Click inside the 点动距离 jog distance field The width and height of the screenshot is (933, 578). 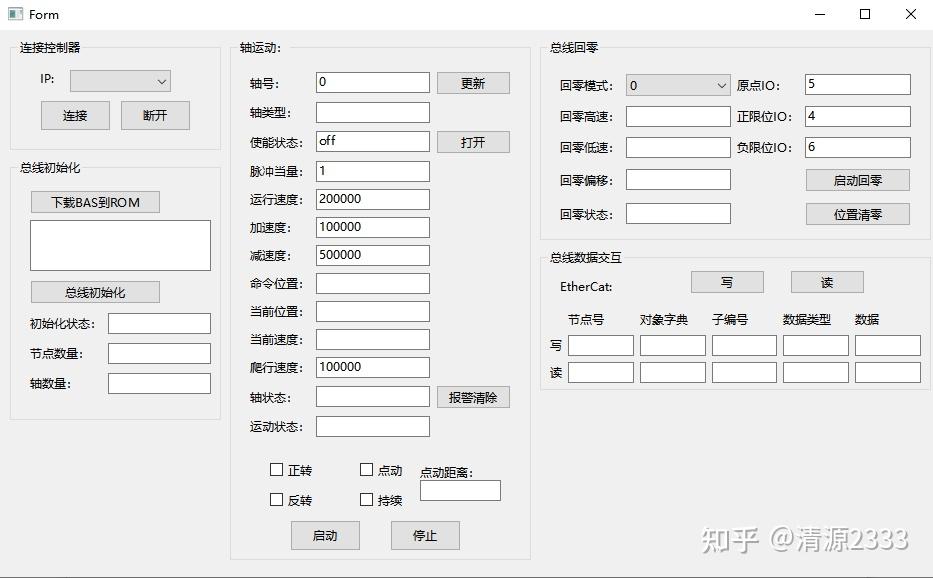(460, 490)
